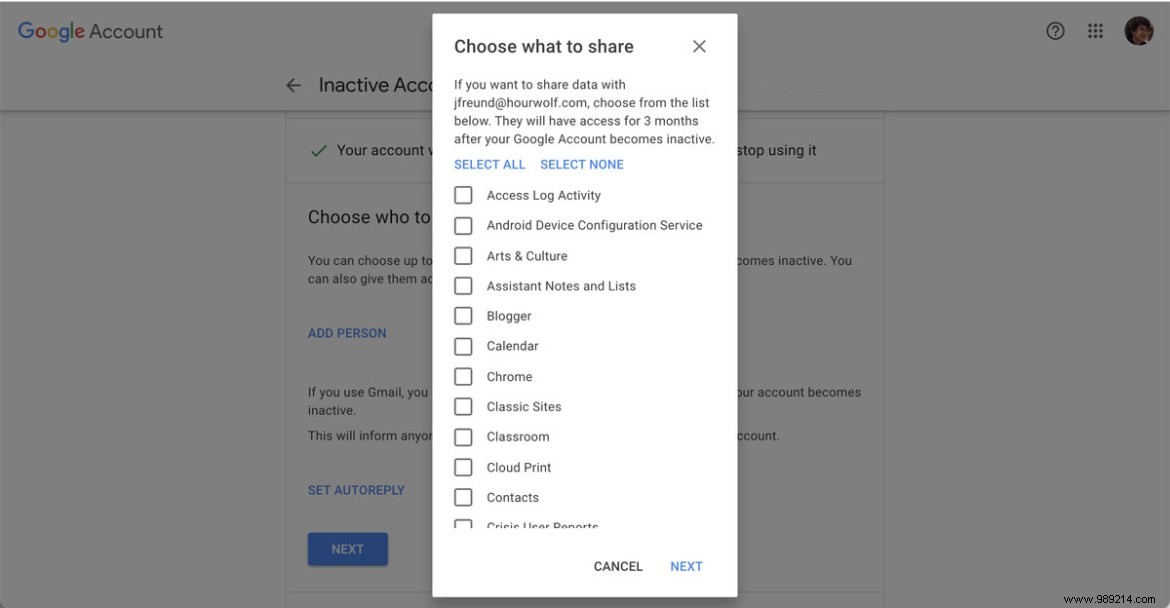The height and width of the screenshot is (608, 1170).
Task: Check Assistant Notes and Lists
Action: (x=463, y=285)
